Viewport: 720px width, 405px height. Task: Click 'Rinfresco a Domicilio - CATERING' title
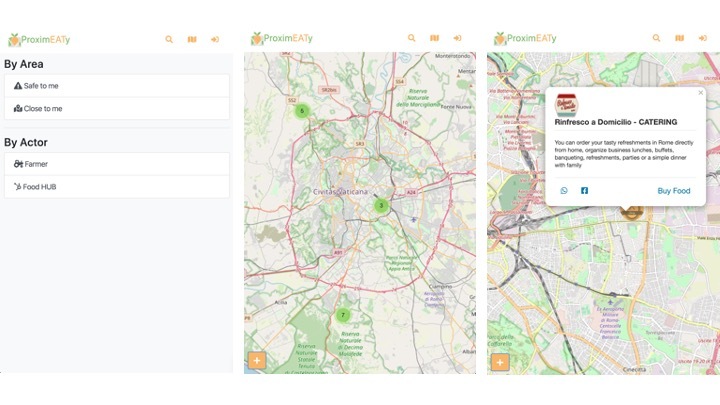(616, 122)
